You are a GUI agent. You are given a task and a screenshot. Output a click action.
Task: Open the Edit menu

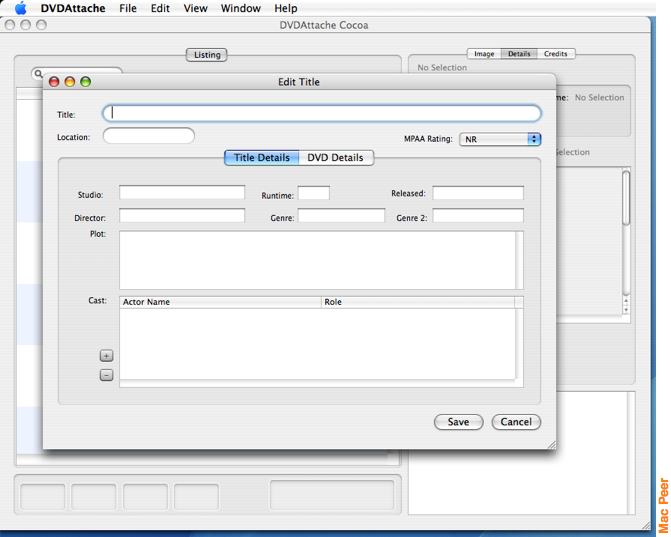160,8
